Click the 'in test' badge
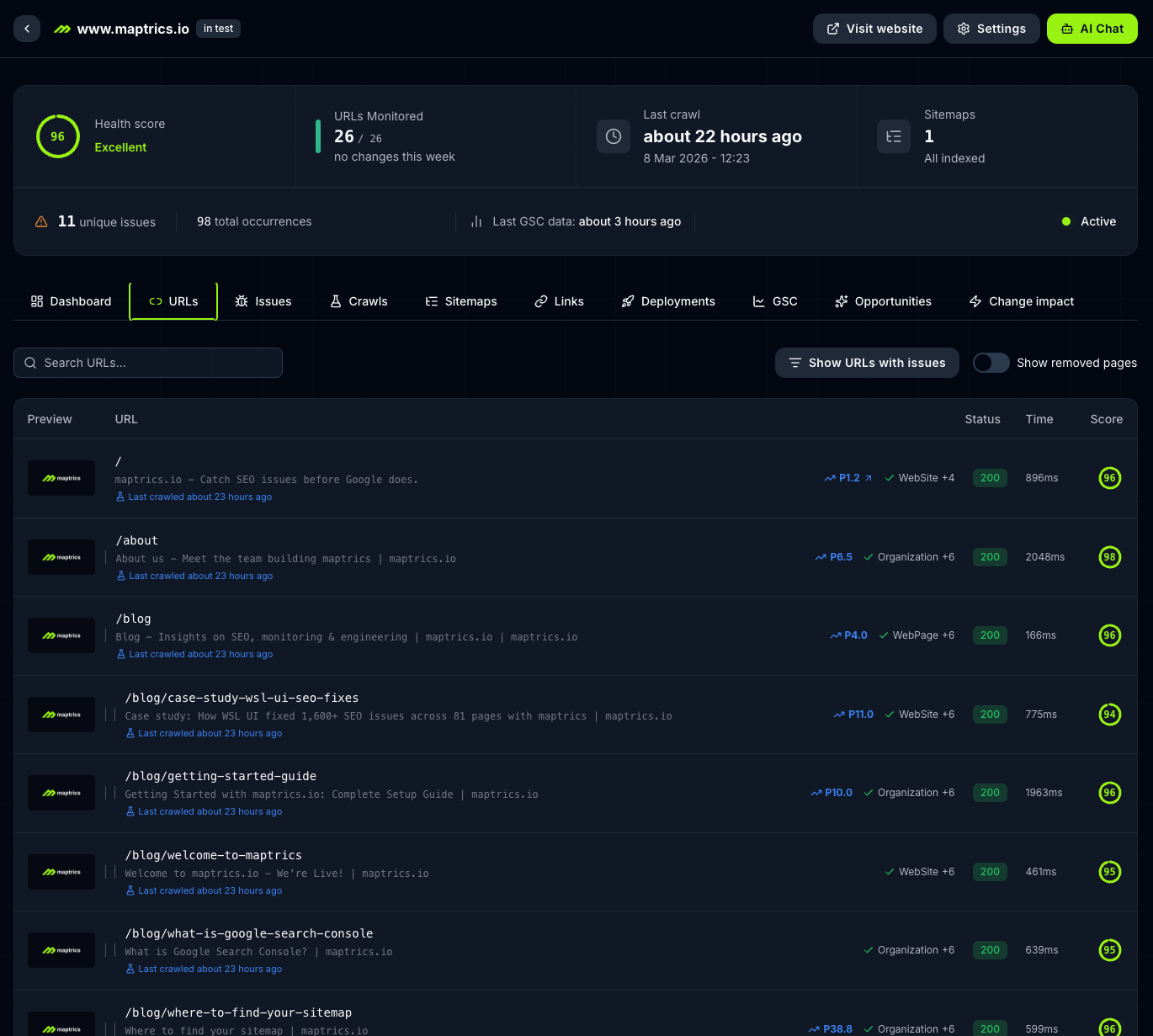The image size is (1153, 1036). pyautogui.click(x=219, y=29)
